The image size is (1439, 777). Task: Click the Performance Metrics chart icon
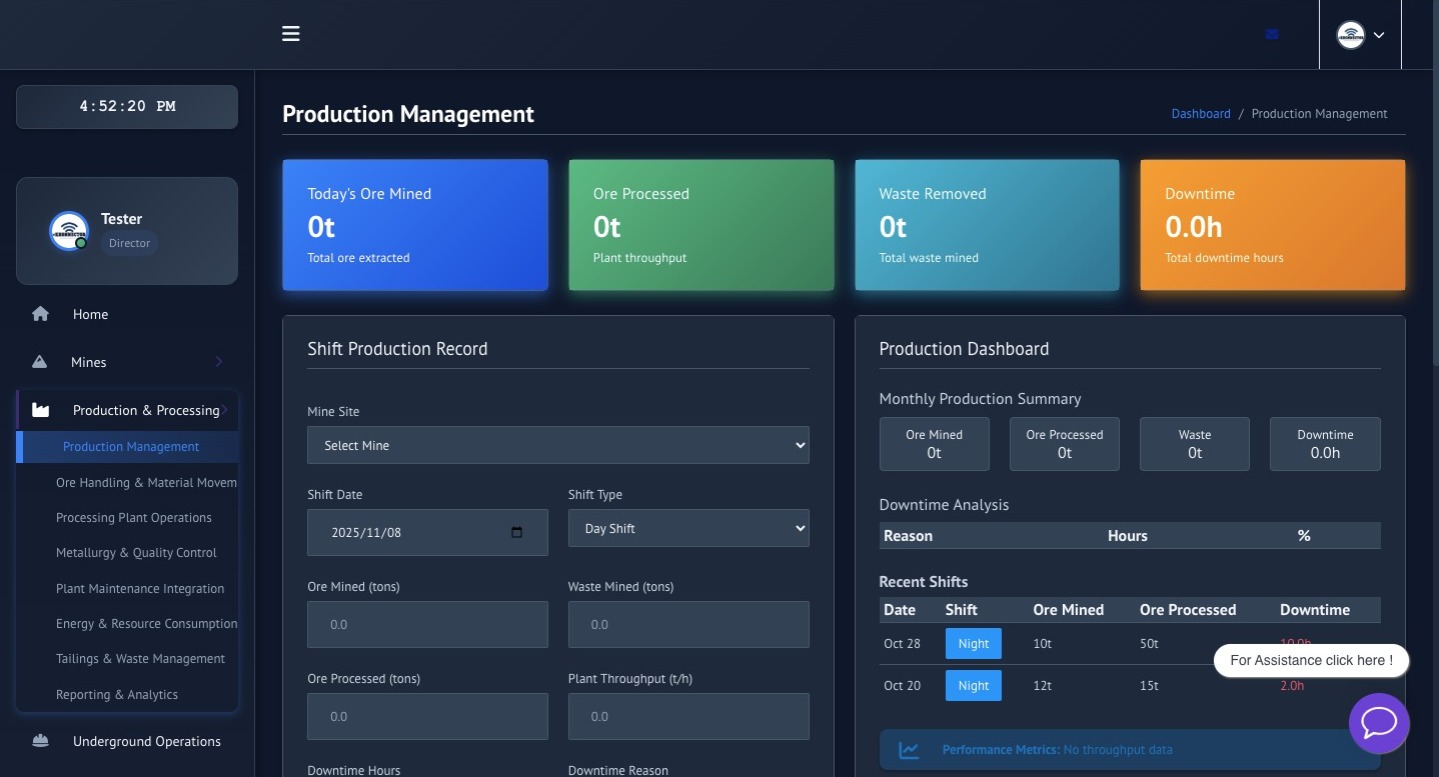pyautogui.click(x=908, y=749)
